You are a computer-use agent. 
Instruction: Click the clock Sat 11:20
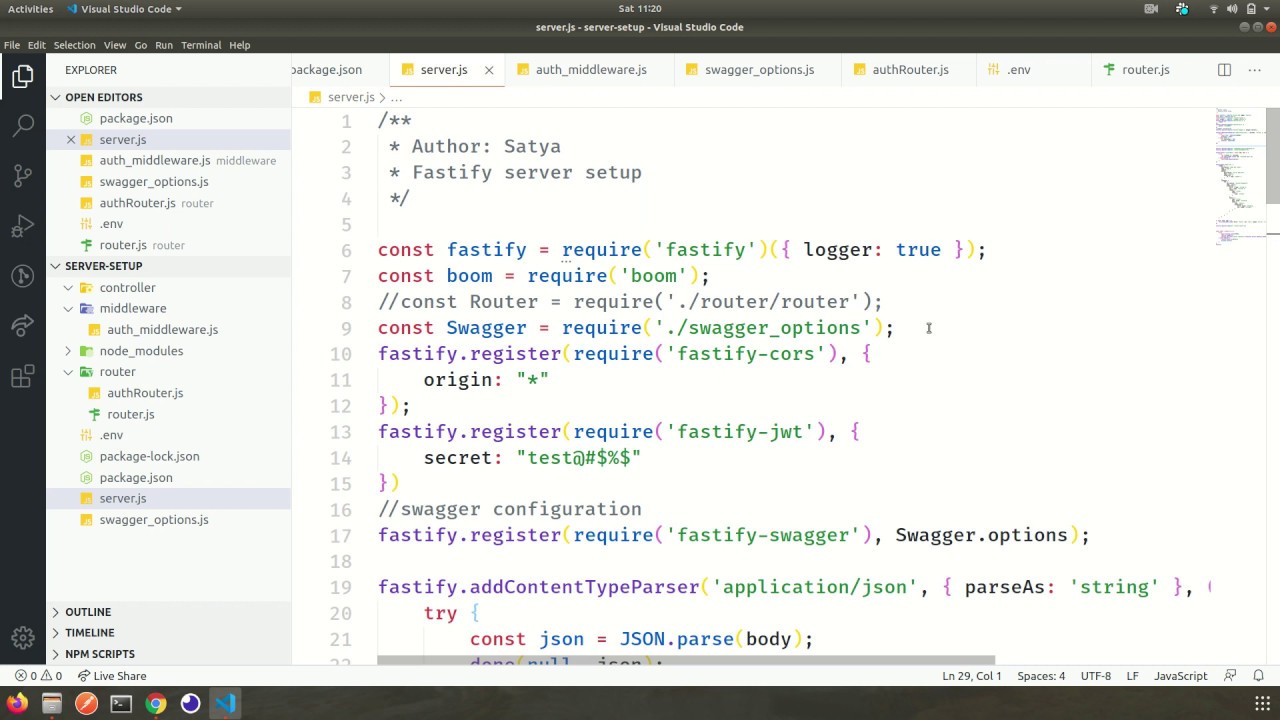(x=640, y=9)
